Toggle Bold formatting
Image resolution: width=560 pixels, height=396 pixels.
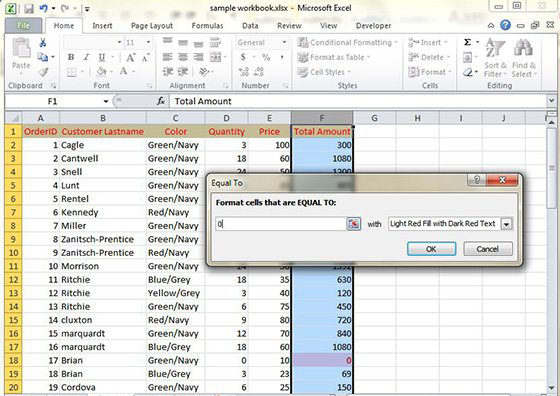pyautogui.click(x=71, y=57)
